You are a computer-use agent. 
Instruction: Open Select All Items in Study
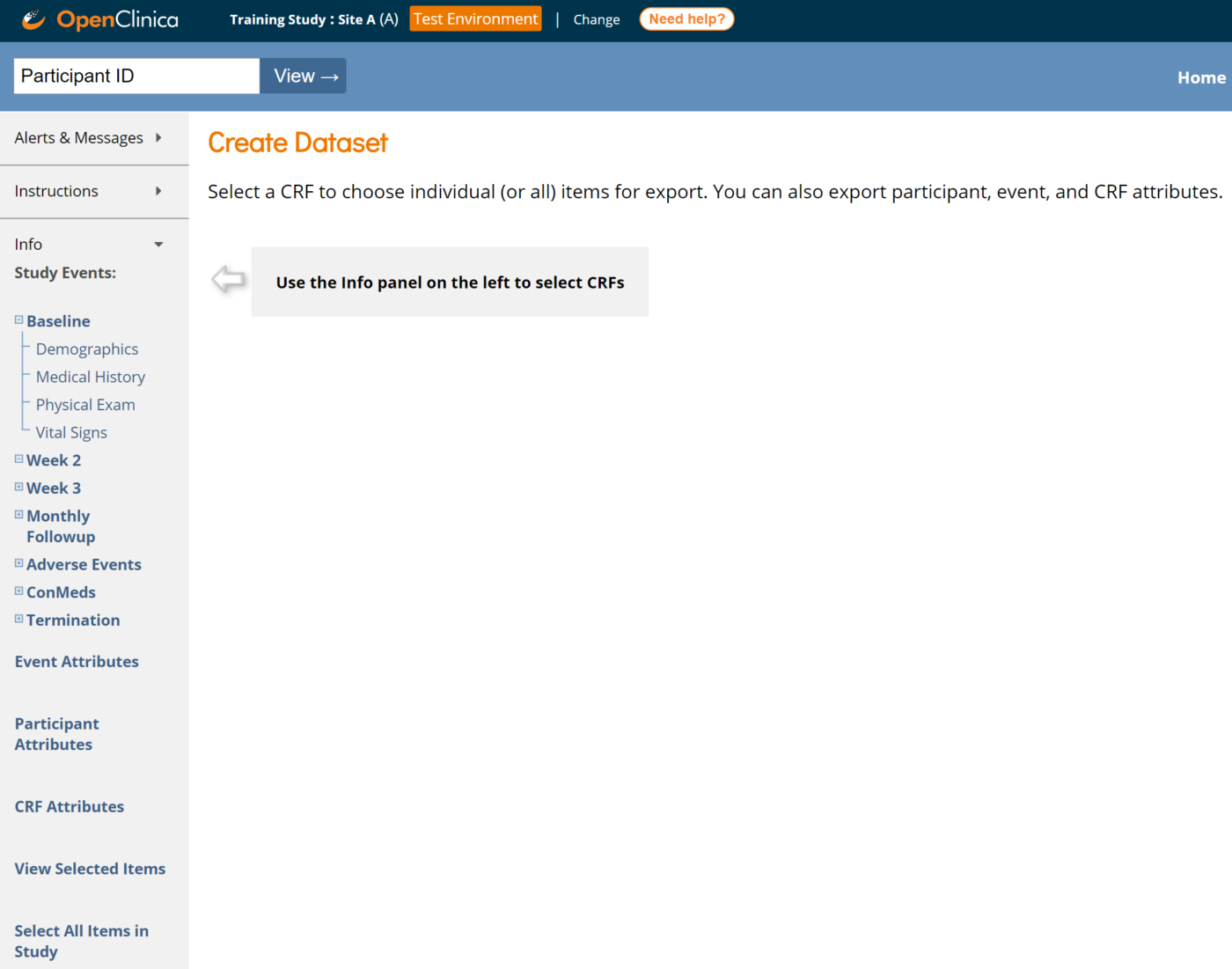pos(81,941)
